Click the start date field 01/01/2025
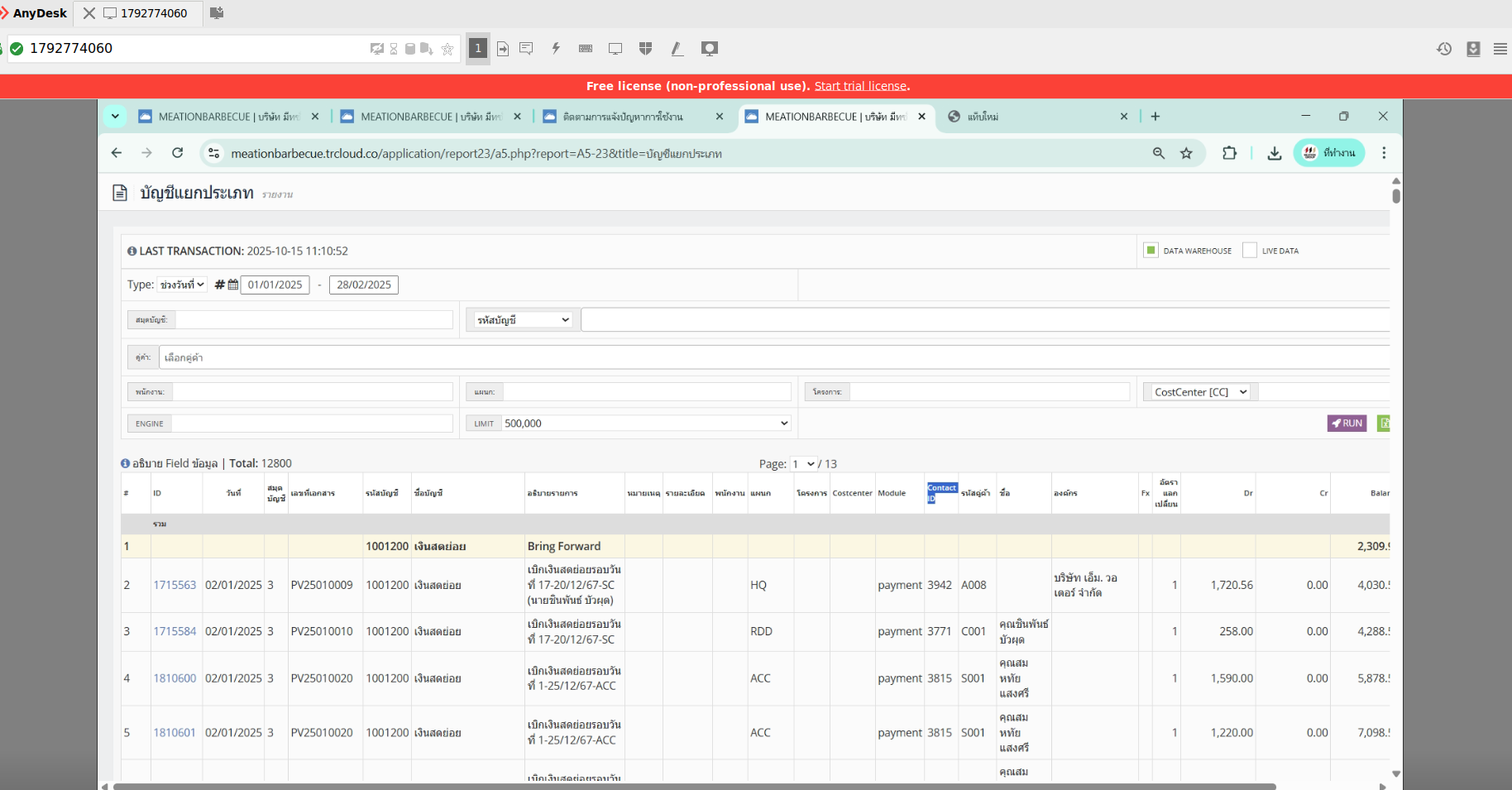The image size is (1512, 790). point(275,285)
